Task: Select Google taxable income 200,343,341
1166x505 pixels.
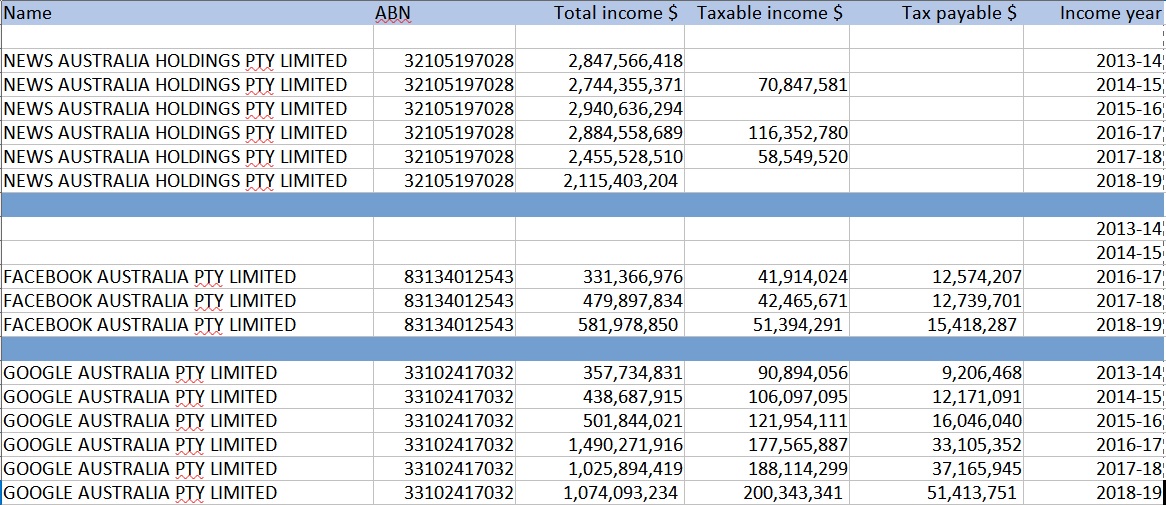Action: point(767,492)
